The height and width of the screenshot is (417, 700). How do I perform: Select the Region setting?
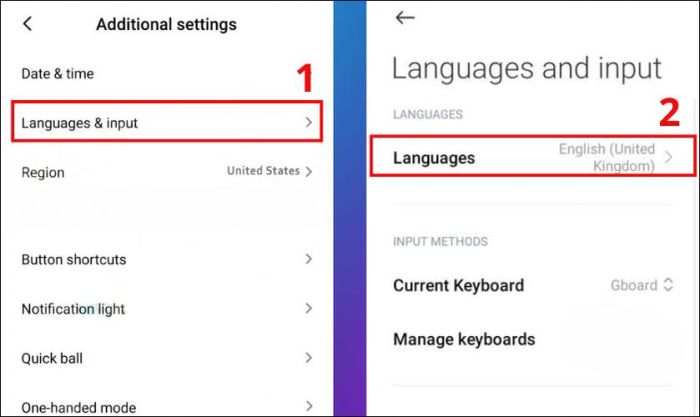tap(166, 172)
